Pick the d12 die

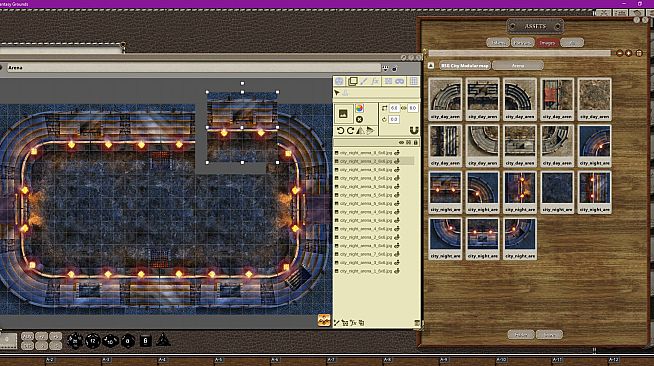coord(93,341)
